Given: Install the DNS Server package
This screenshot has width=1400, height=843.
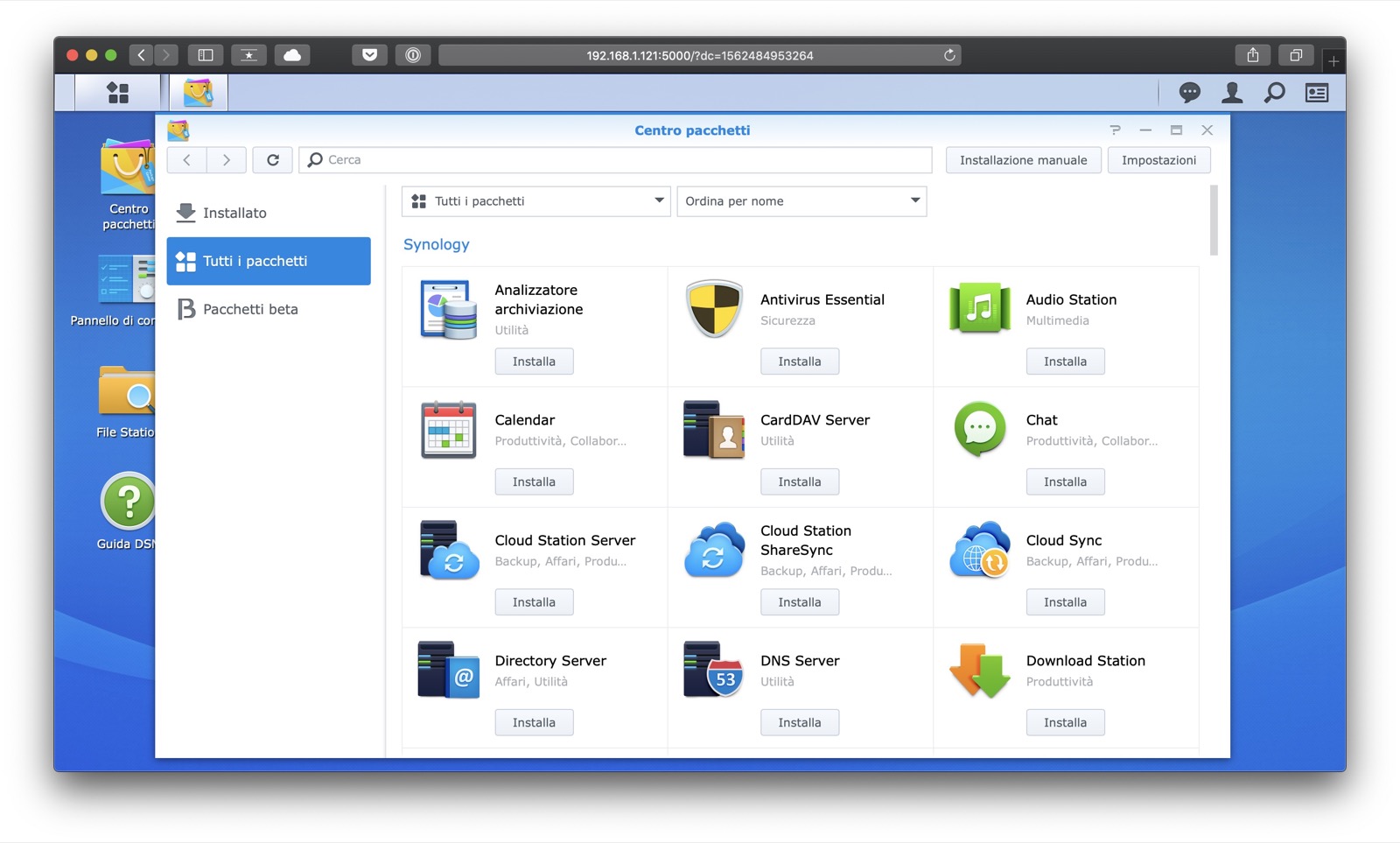Looking at the screenshot, I should click(799, 722).
